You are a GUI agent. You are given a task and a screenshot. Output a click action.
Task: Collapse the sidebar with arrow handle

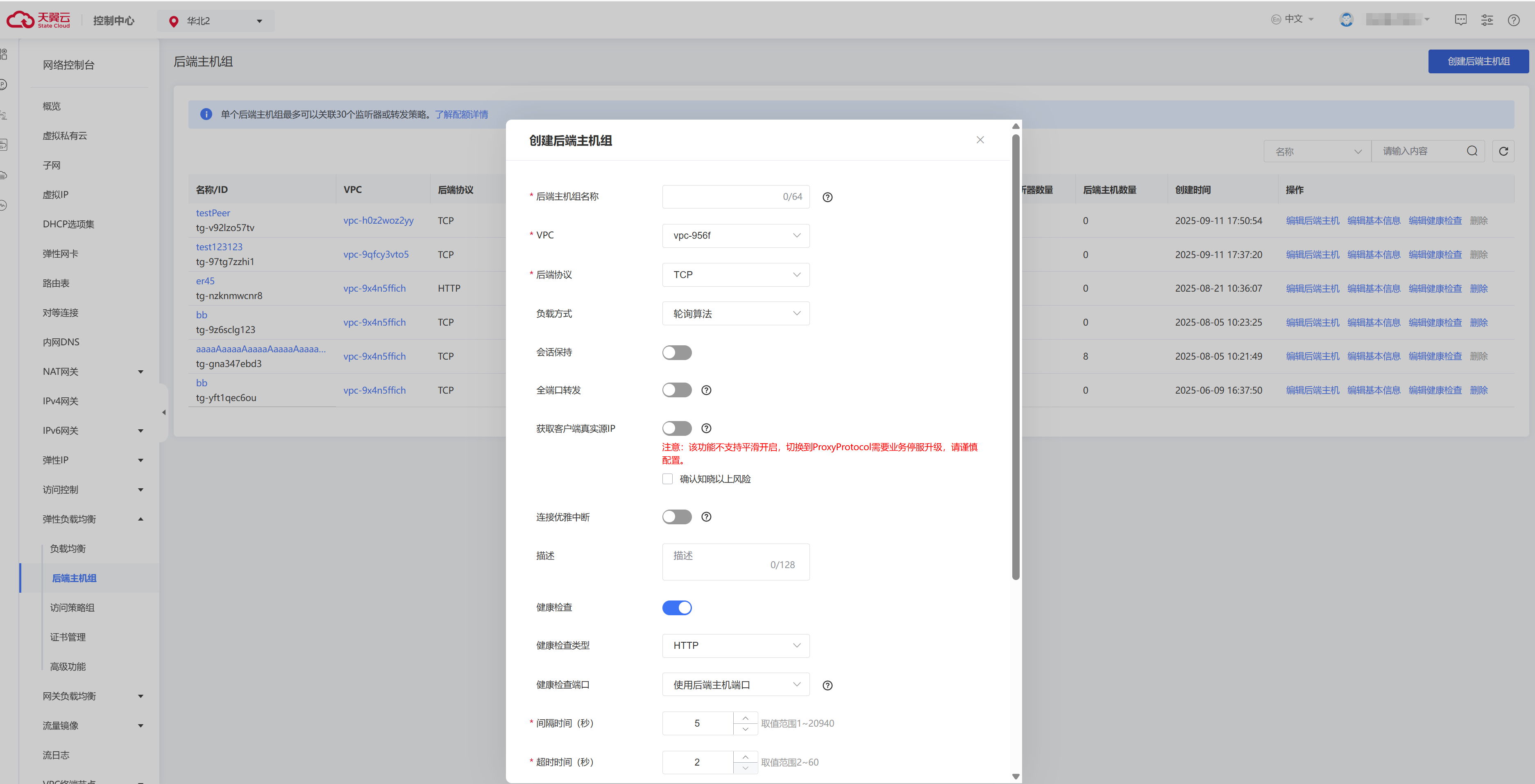pyautogui.click(x=164, y=412)
